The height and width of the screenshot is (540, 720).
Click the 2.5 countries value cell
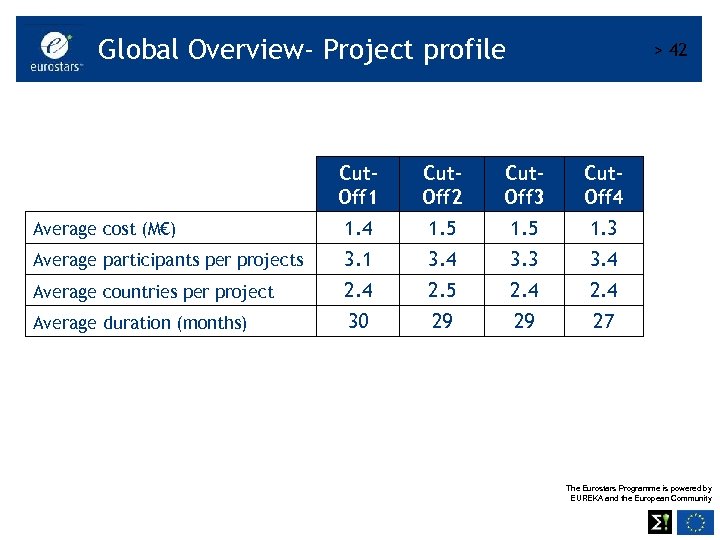[x=442, y=290]
